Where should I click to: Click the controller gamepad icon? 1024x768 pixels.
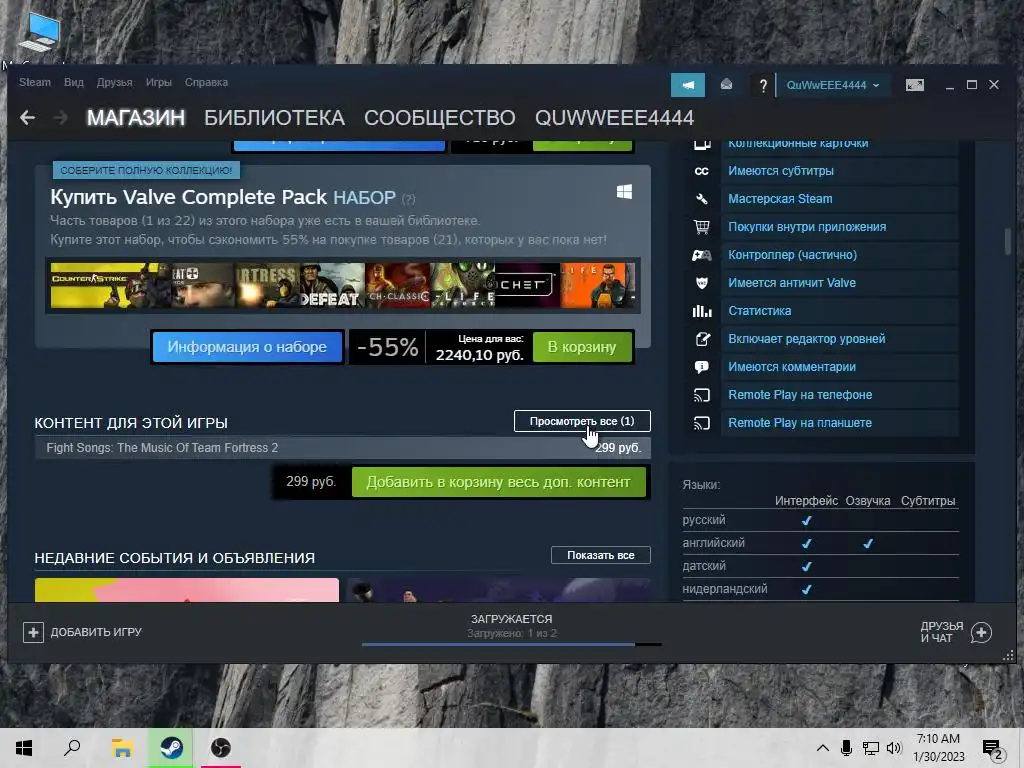pyautogui.click(x=701, y=255)
